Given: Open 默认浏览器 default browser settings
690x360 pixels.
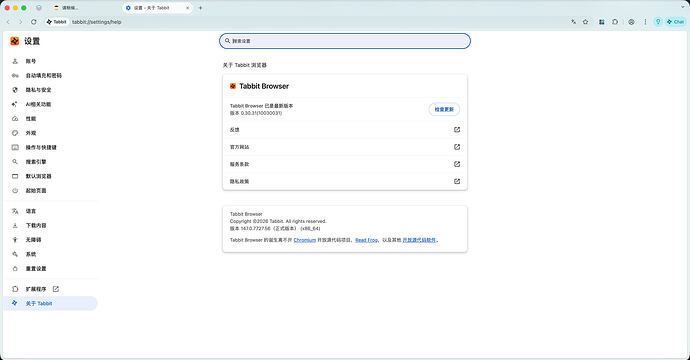Looking at the screenshot, I should coord(38,176).
